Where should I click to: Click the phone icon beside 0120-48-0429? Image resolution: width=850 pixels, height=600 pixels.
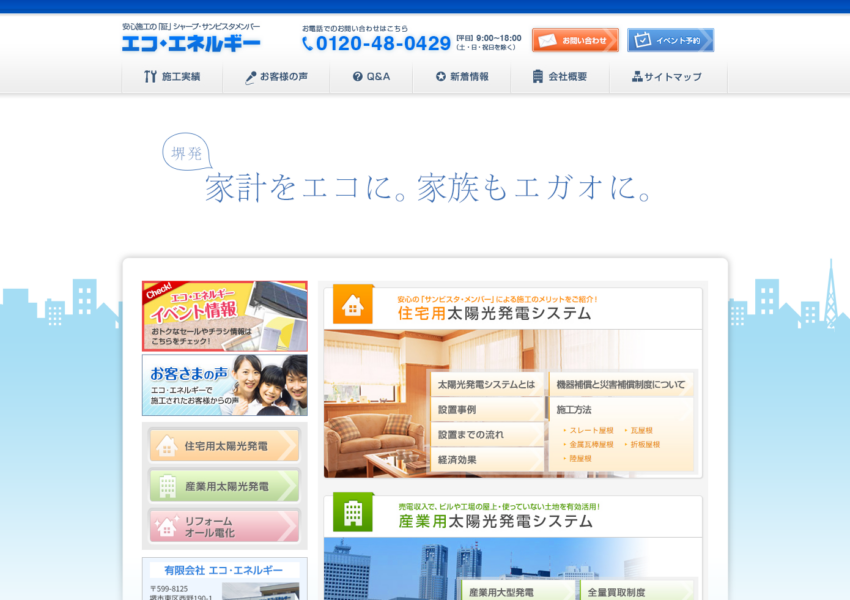click(308, 44)
